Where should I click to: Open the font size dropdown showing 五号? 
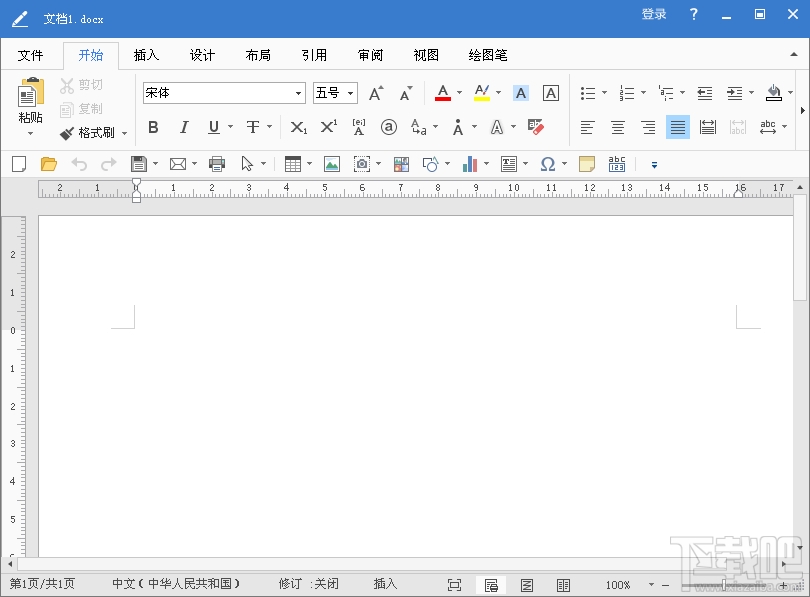click(350, 92)
